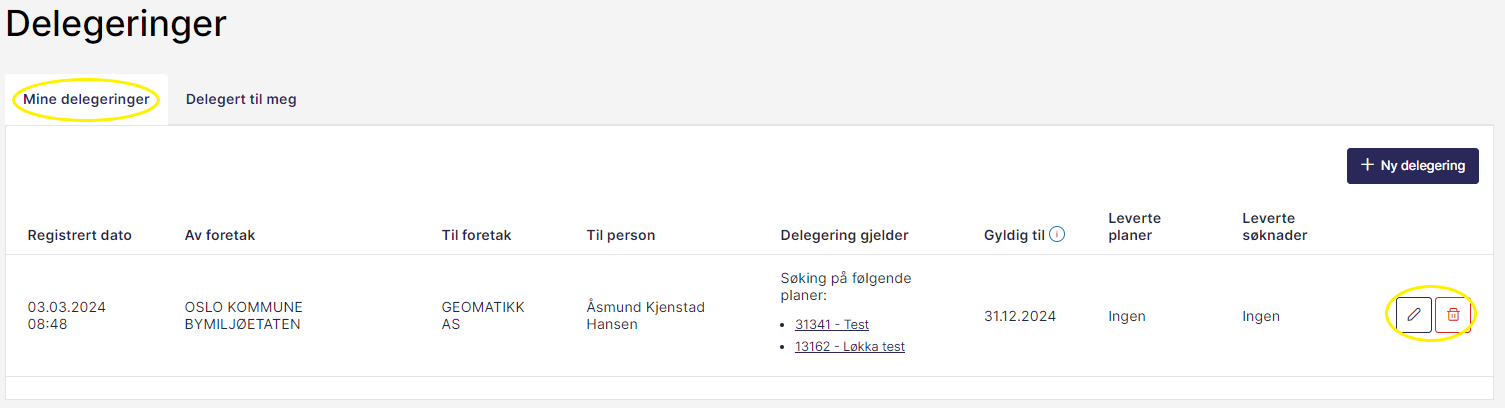Open the 31341 - Test plan link
Viewport: 1505px width, 408px height.
pyautogui.click(x=832, y=324)
